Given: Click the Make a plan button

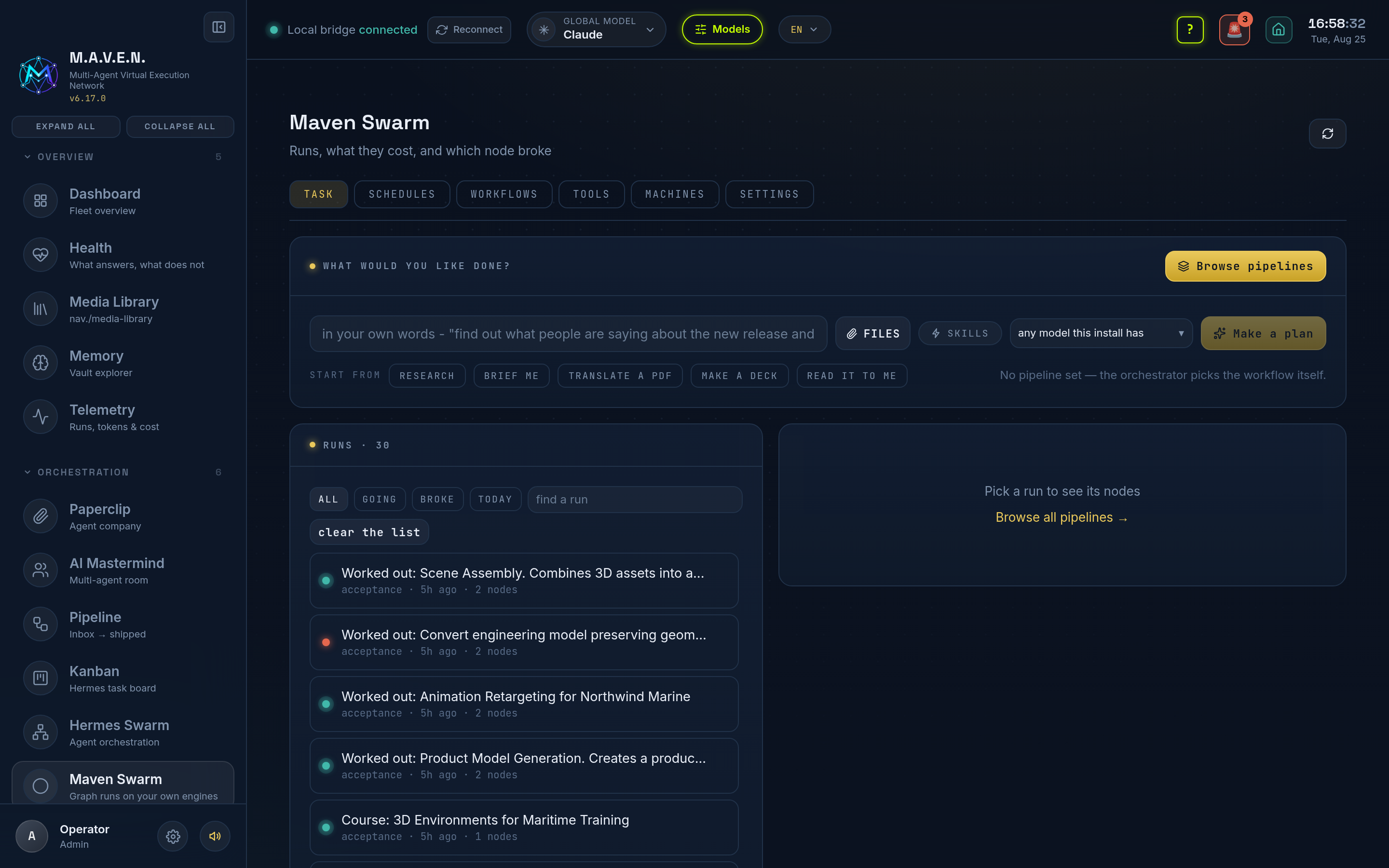Looking at the screenshot, I should [1263, 333].
